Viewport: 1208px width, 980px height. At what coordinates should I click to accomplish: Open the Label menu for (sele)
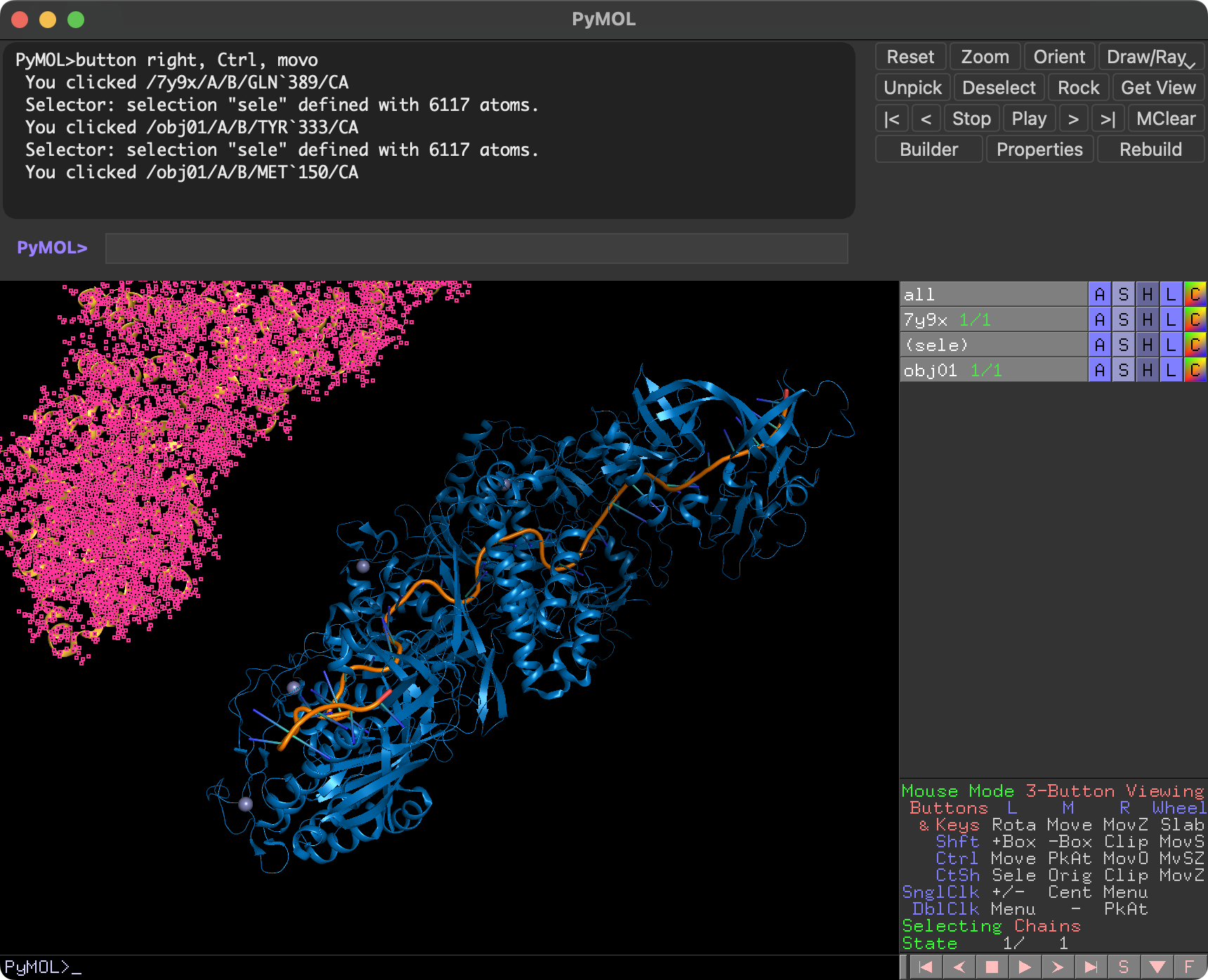click(x=1171, y=344)
